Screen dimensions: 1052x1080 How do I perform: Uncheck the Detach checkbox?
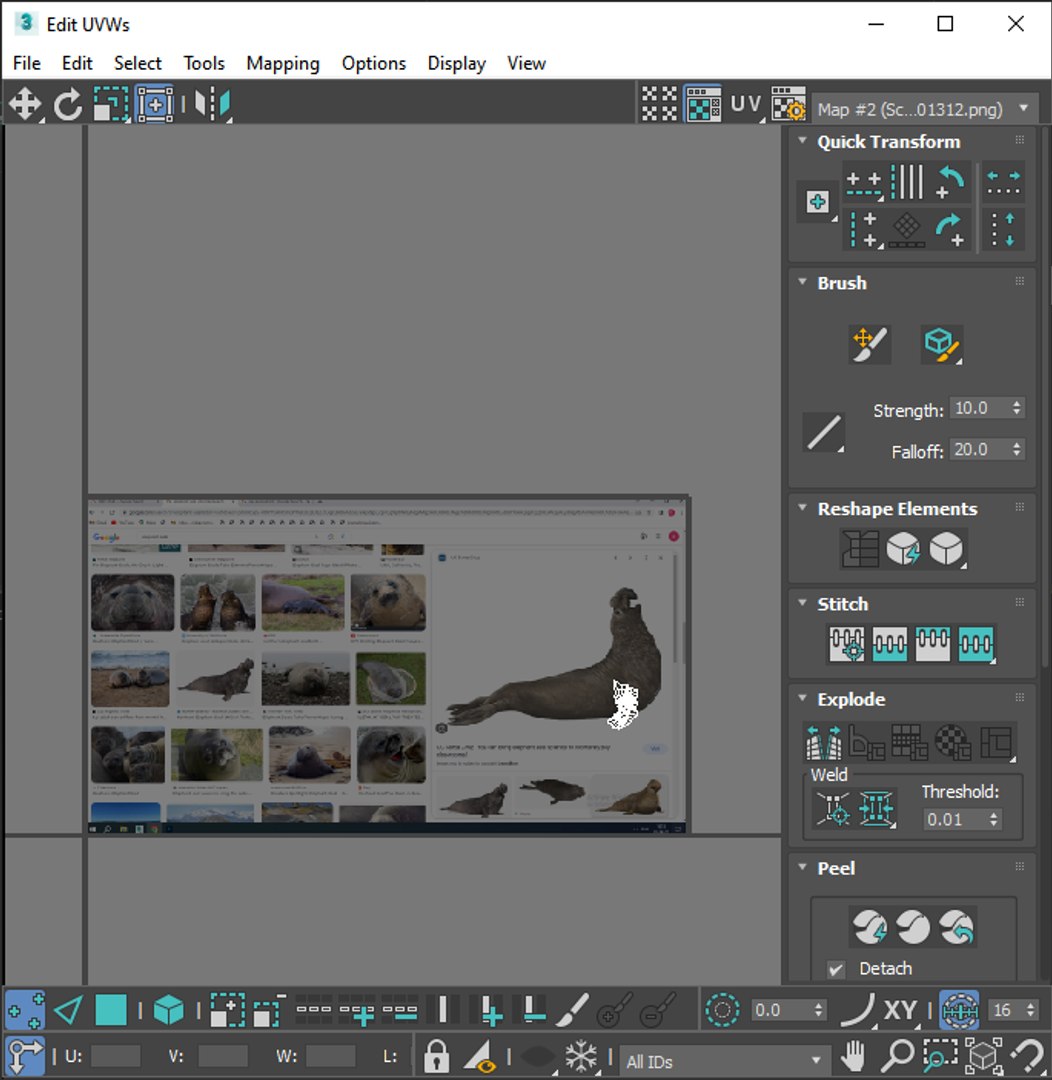836,968
